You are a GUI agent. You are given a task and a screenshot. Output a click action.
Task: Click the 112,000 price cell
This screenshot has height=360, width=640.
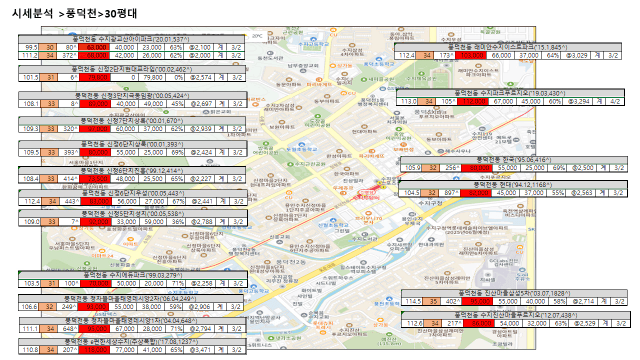click(473, 101)
